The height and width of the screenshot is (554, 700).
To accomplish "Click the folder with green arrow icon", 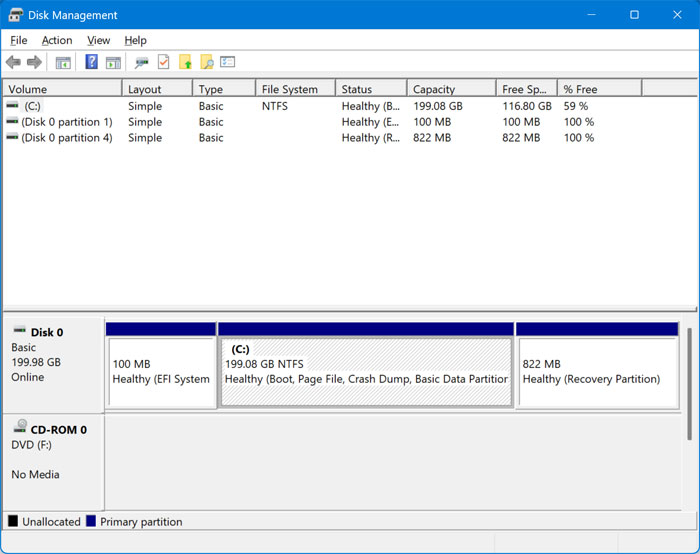I will click(x=185, y=62).
